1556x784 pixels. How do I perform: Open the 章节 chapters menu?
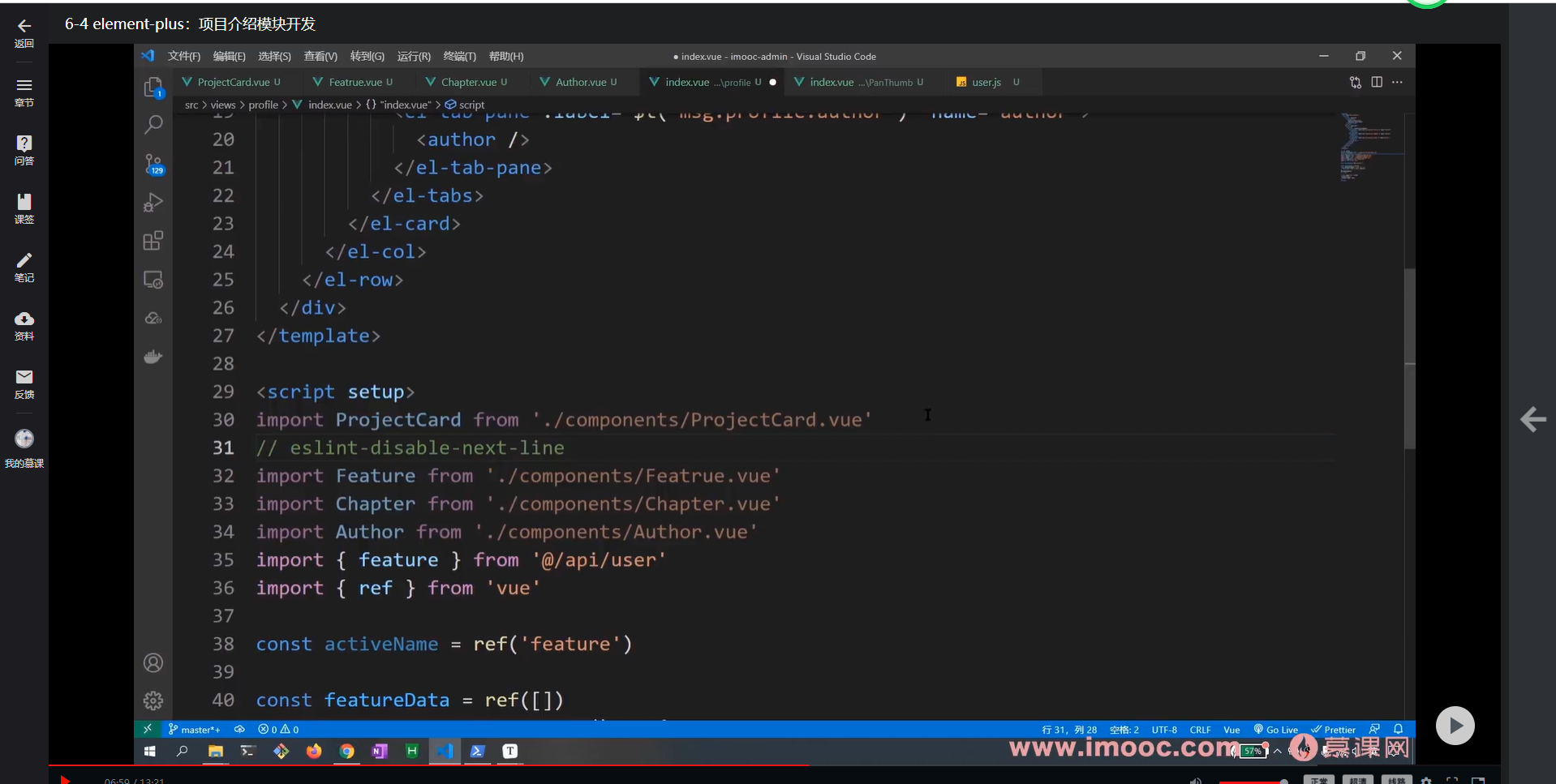[24, 92]
